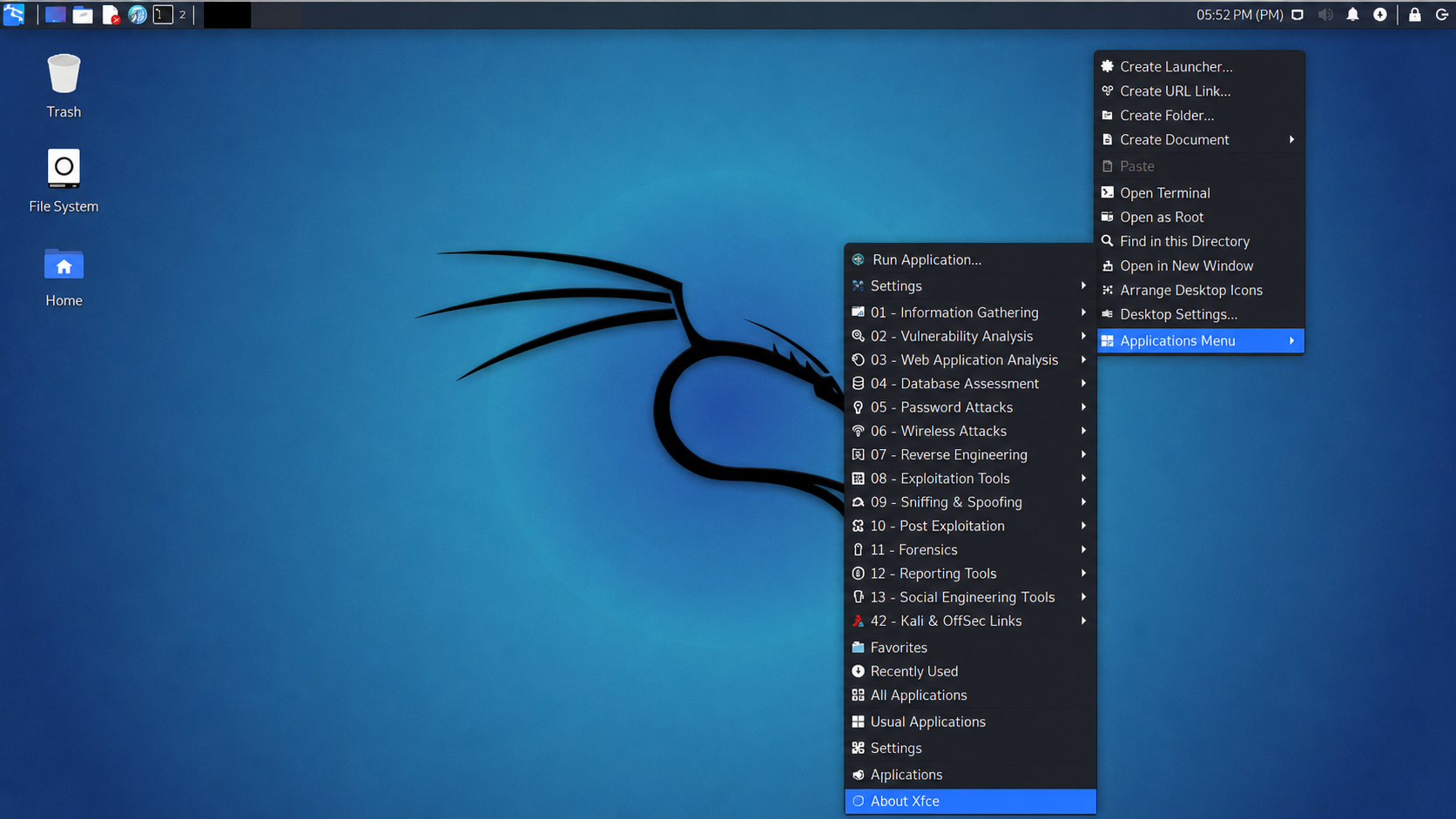Select the lower Settings entry below Usual Applications
Viewport: 1456px width, 819px height.
[x=970, y=748]
